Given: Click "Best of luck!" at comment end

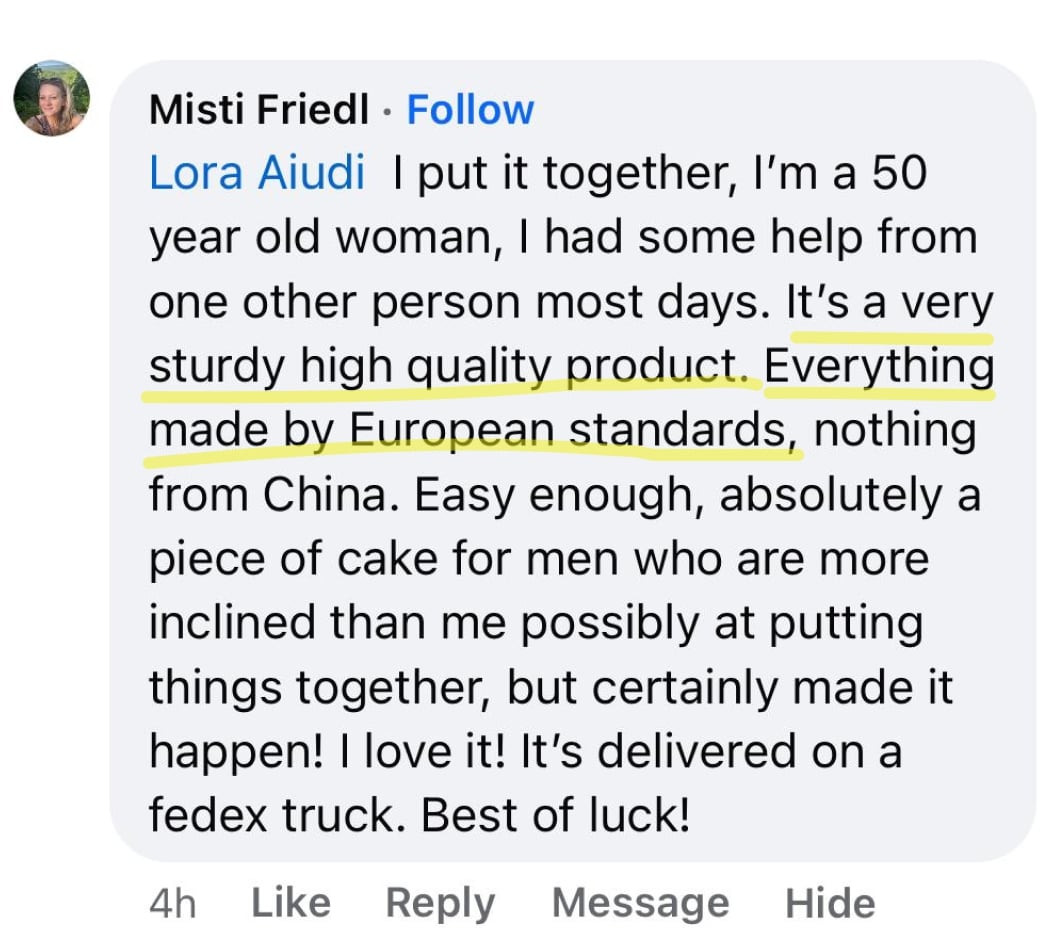Looking at the screenshot, I should [555, 816].
